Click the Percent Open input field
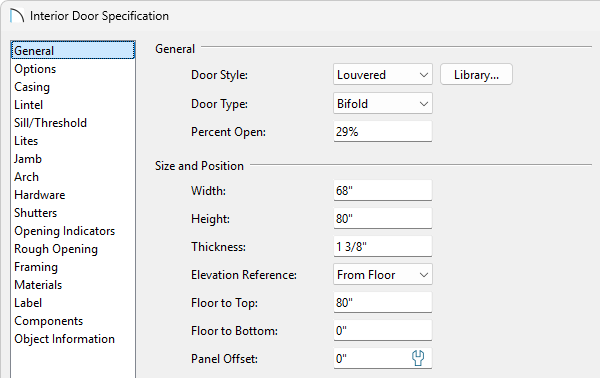The image size is (600, 378). pos(383,132)
